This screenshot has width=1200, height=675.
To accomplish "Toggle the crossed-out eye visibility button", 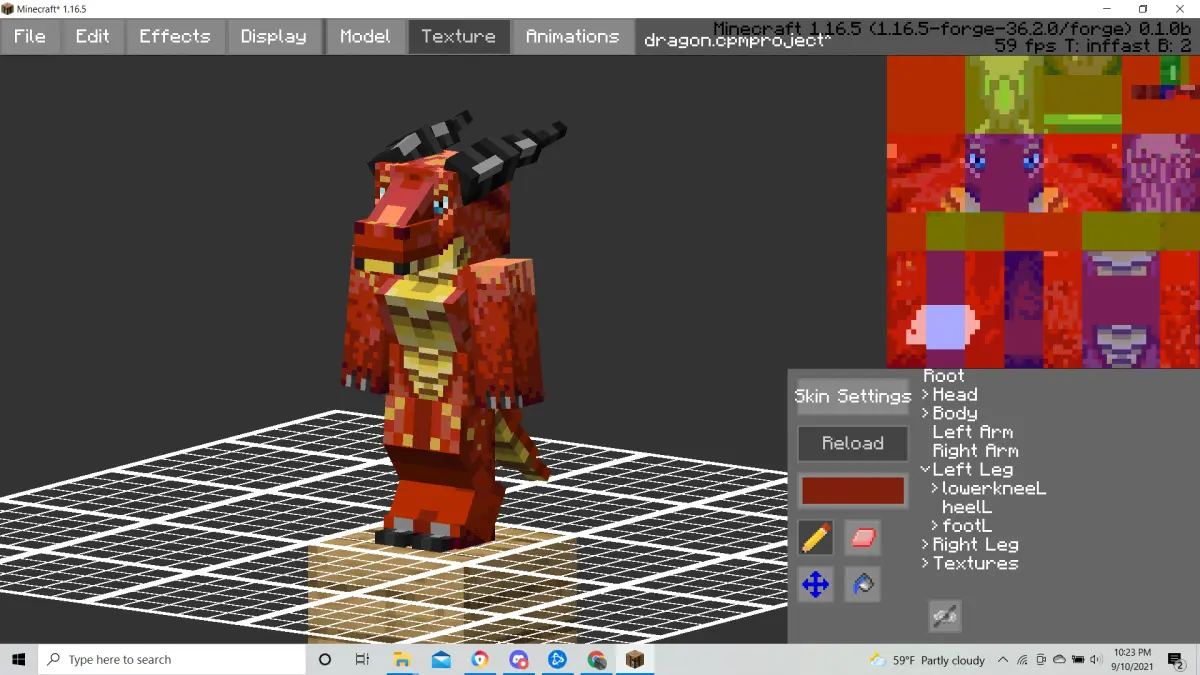I will point(945,616).
